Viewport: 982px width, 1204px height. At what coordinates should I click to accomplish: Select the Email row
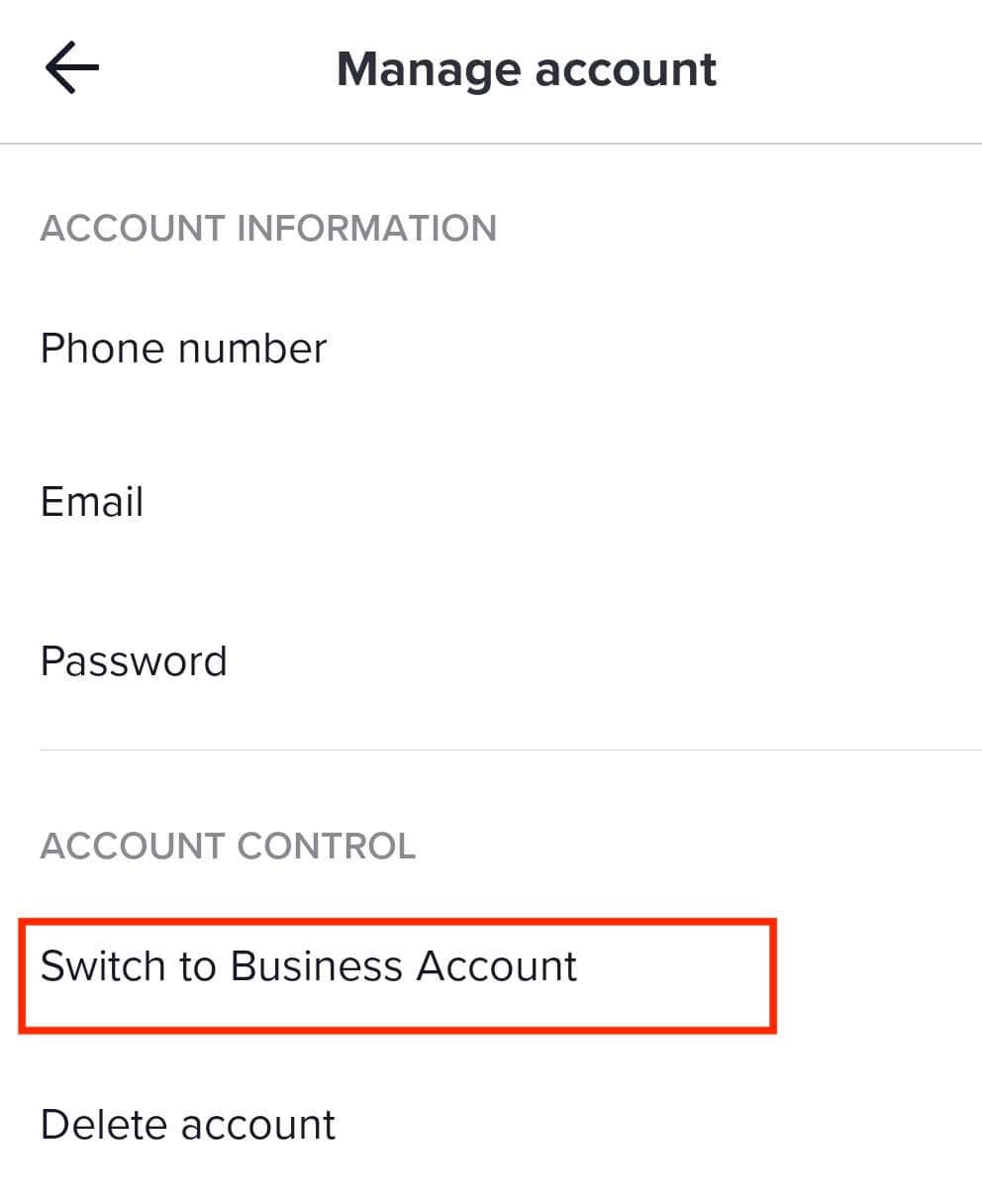[x=92, y=502]
